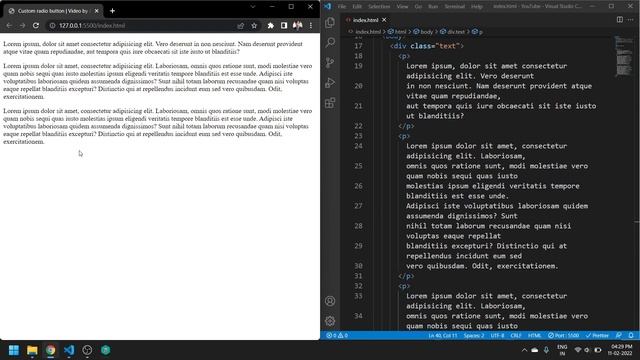Share this page from the address bar
This screenshot has width=640, height=360.
coord(240,25)
